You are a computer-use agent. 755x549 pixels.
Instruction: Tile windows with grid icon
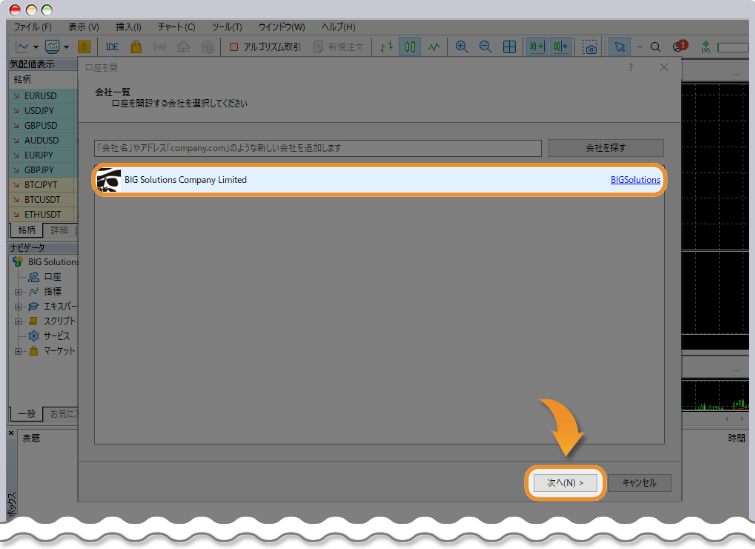[509, 47]
